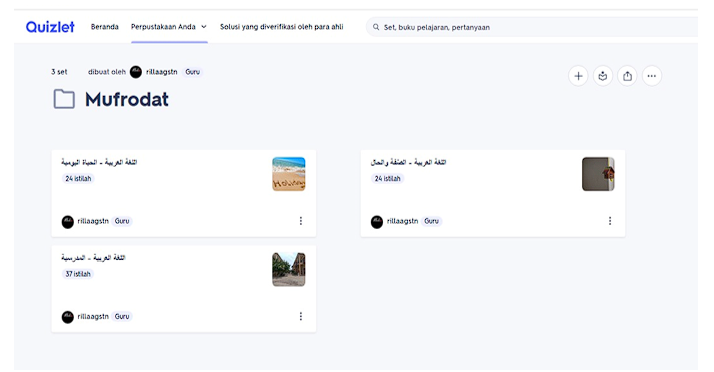This screenshot has height=372, width=714.
Task: Click the Mufrodat folder icon
Action: [x=64, y=99]
